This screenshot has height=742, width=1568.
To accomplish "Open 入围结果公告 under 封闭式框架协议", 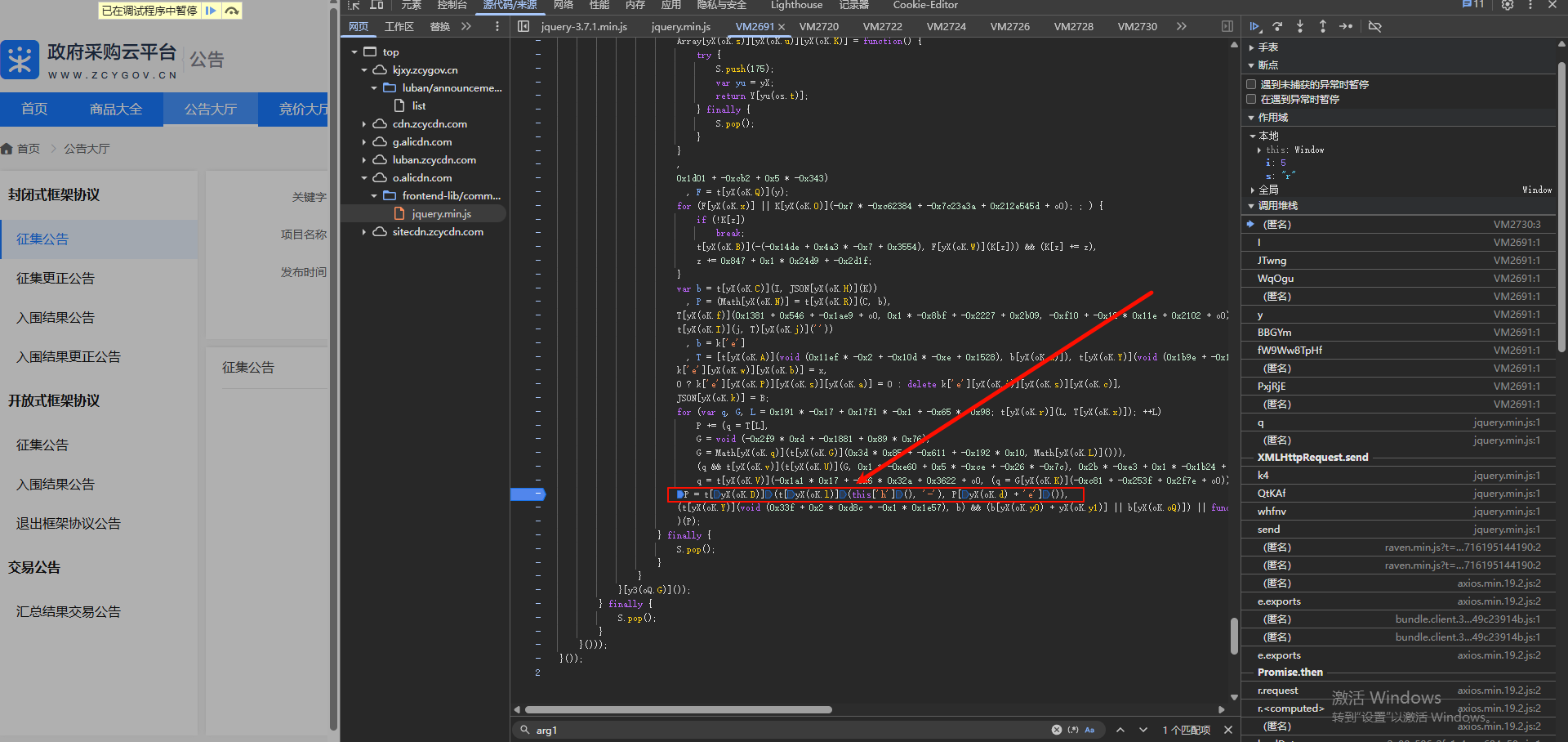I will pyautogui.click(x=56, y=317).
